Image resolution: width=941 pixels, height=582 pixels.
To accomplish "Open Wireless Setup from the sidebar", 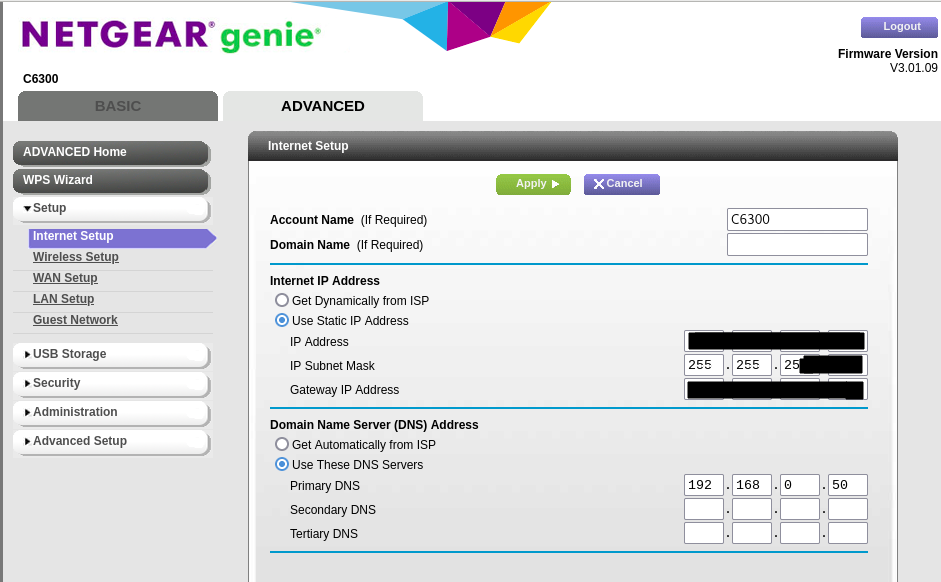I will click(x=75, y=257).
